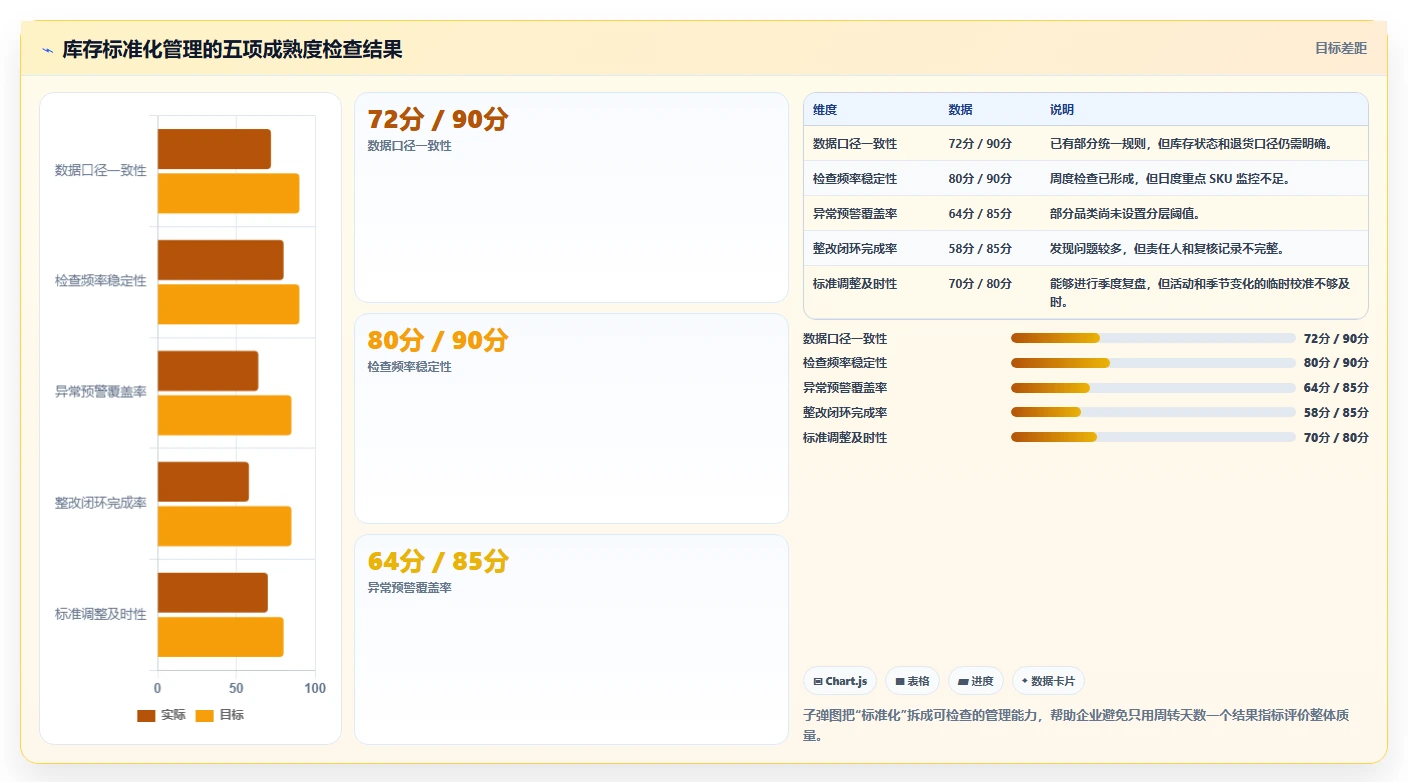Click the lightning icon beside the title
The image size is (1408, 782).
click(x=48, y=50)
